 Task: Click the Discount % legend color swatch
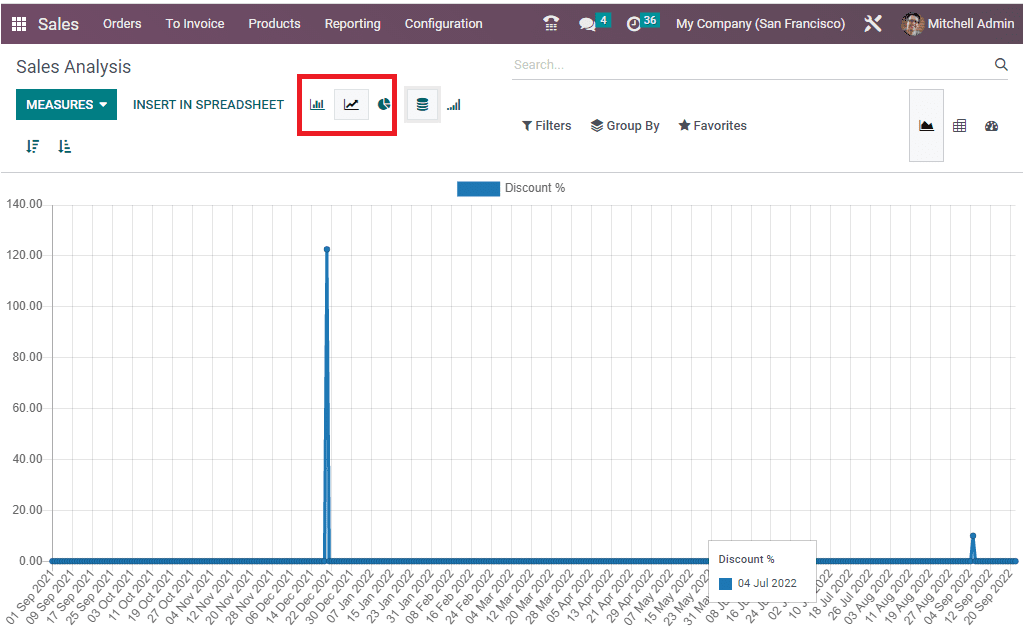(478, 188)
